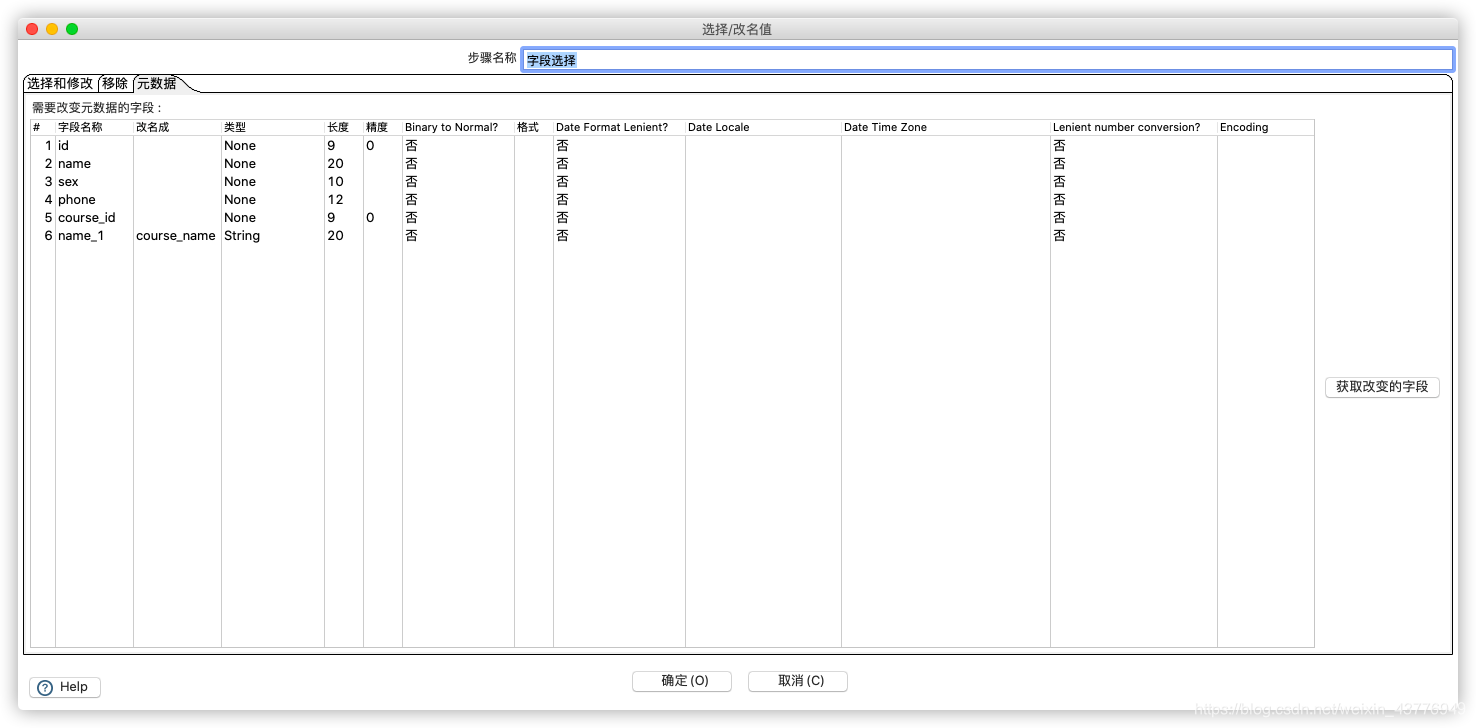Focus the 步骤名称 input field

[x=987, y=60]
